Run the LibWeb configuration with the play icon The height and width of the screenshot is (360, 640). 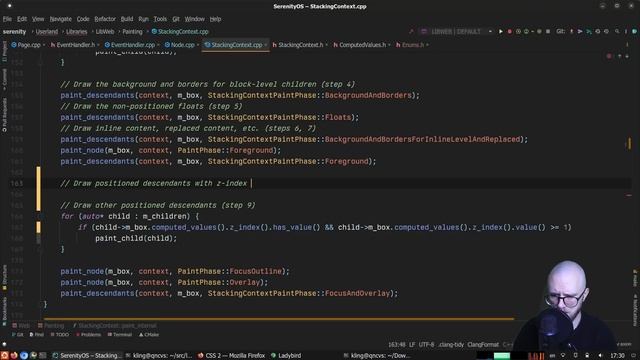pos(500,31)
